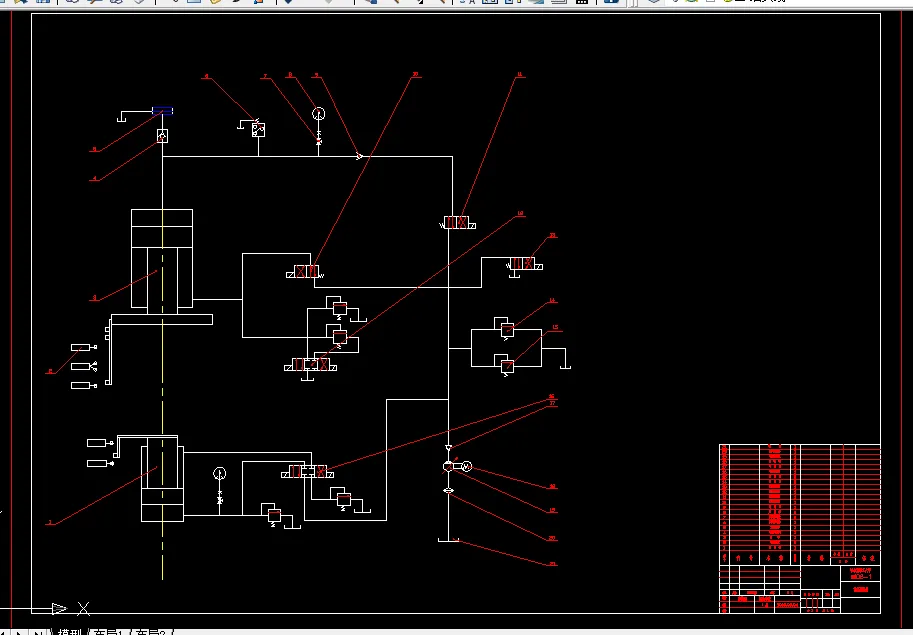
Task: Select the upper relief valve in the center pair
Action: point(339,309)
